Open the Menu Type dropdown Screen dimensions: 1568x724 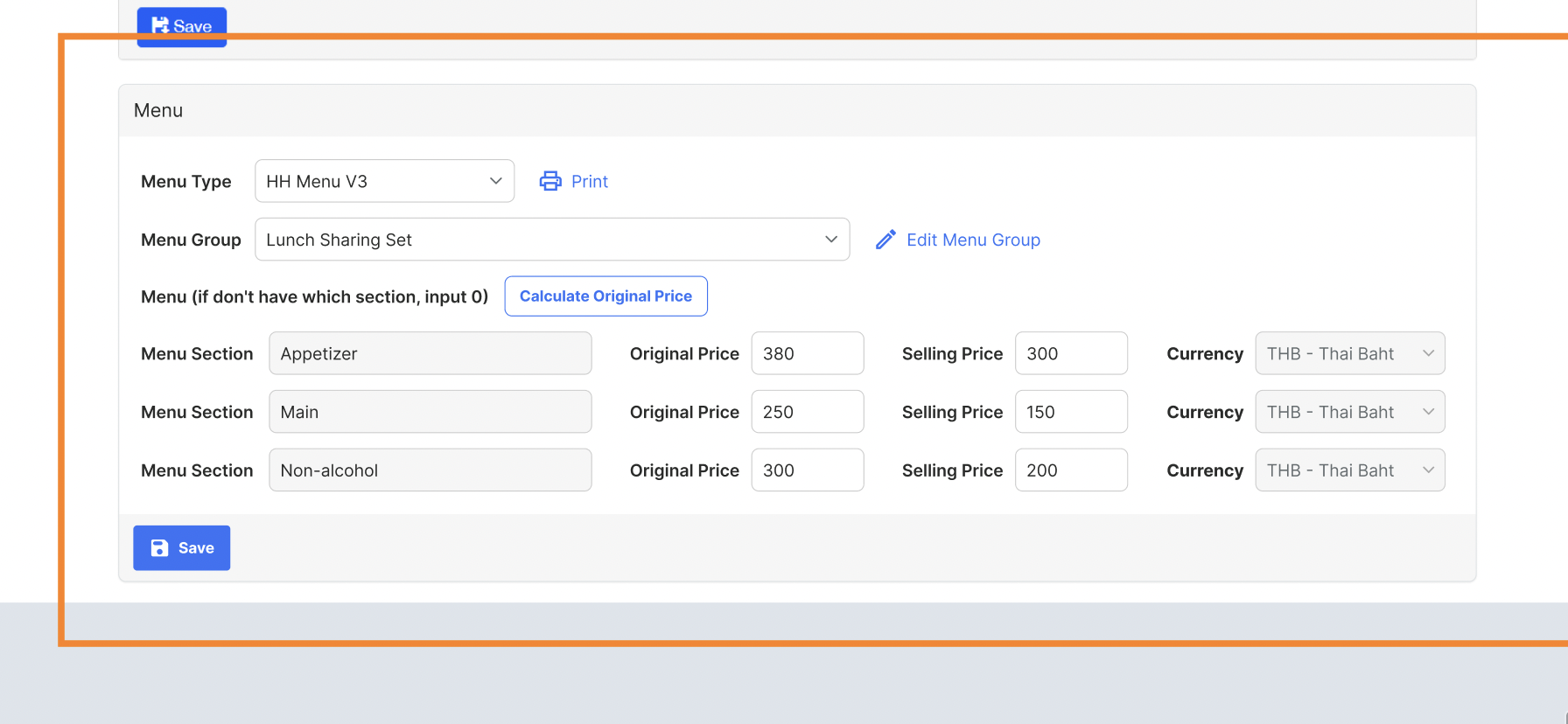tap(384, 181)
